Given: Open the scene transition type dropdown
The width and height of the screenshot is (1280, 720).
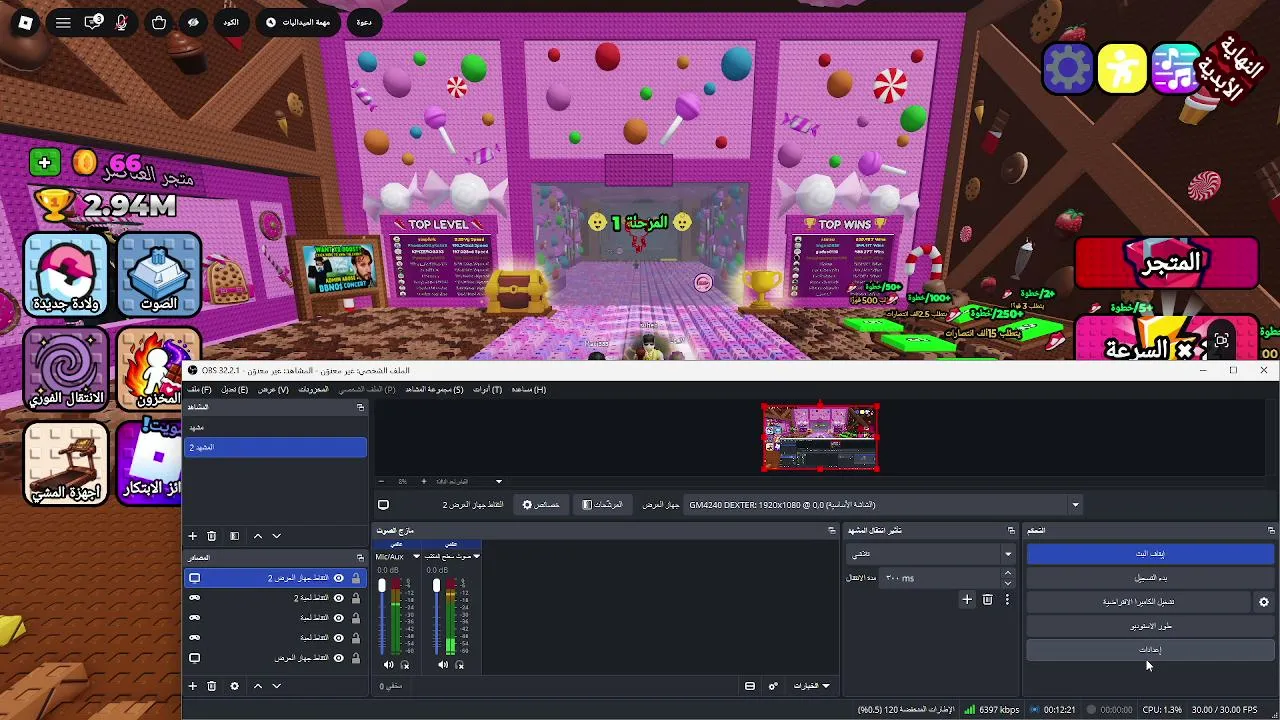Looking at the screenshot, I should pyautogui.click(x=931, y=554).
